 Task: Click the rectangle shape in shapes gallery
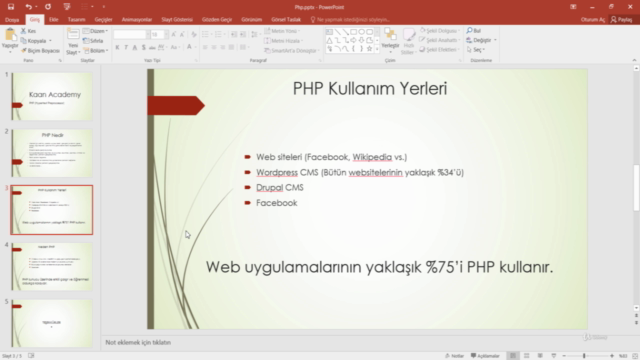tap(353, 32)
